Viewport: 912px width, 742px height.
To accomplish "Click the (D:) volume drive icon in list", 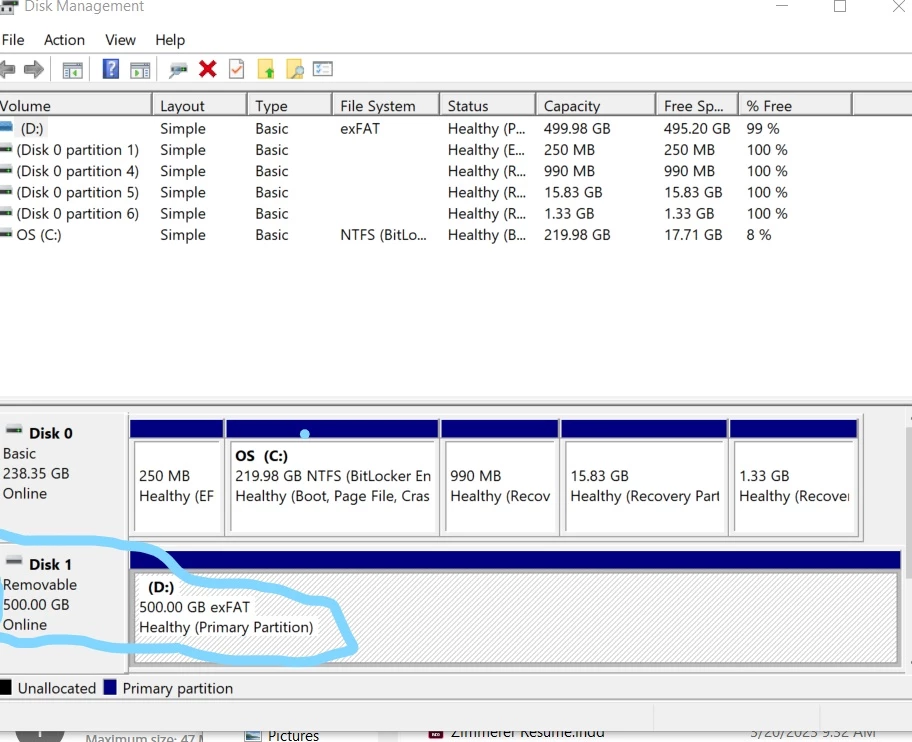I will (x=6, y=127).
